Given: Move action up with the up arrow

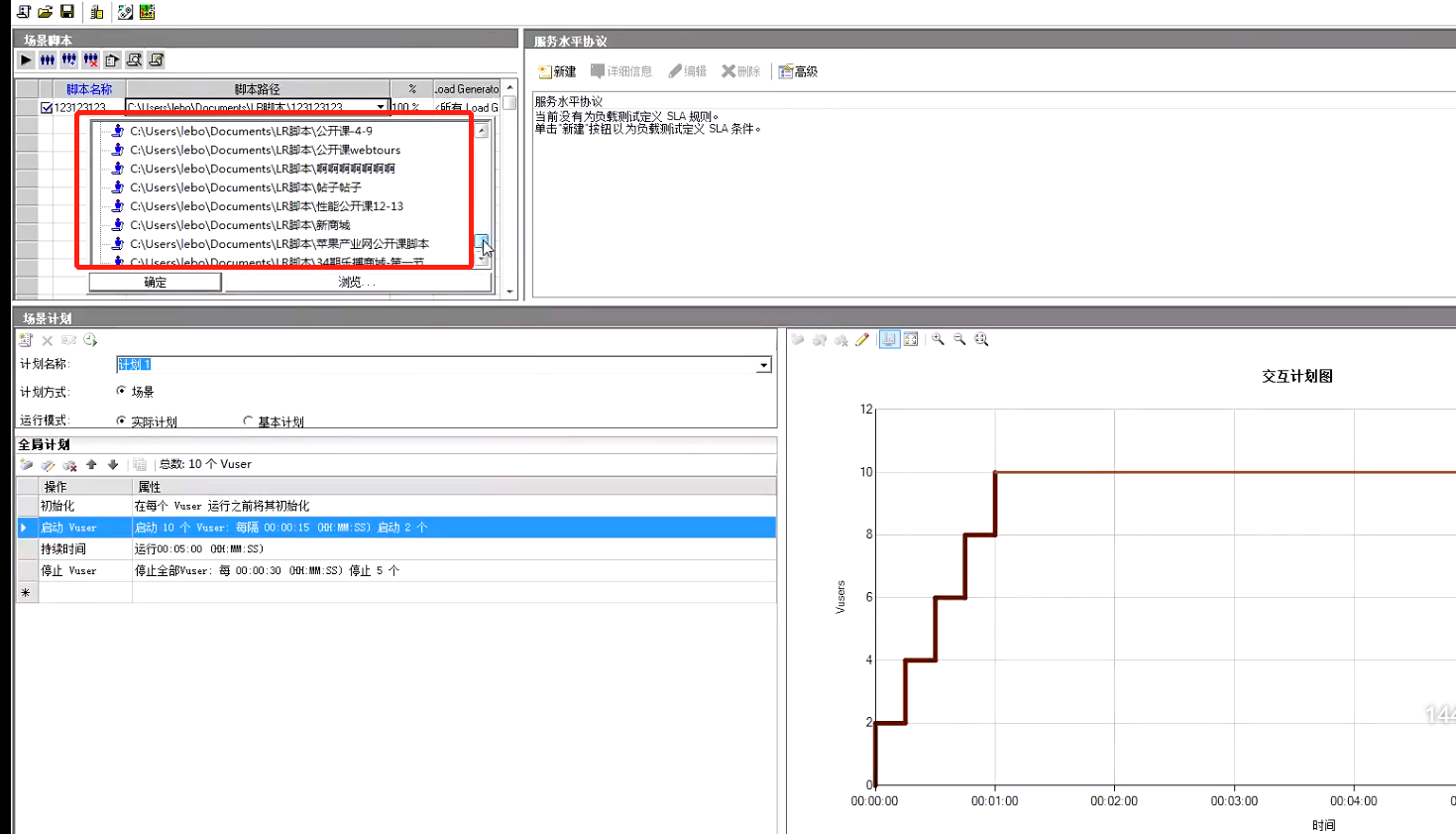Looking at the screenshot, I should click(x=92, y=464).
